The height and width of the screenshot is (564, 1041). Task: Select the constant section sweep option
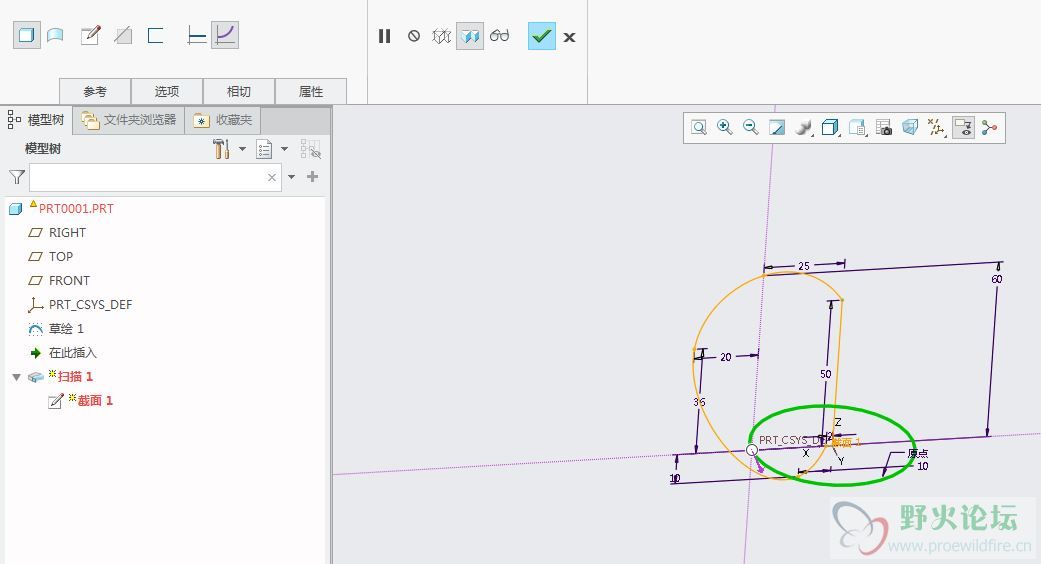197,35
